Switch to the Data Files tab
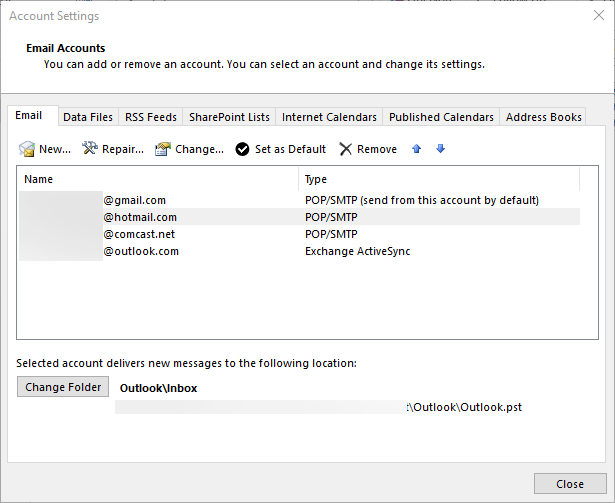This screenshot has width=615, height=503. [88, 117]
